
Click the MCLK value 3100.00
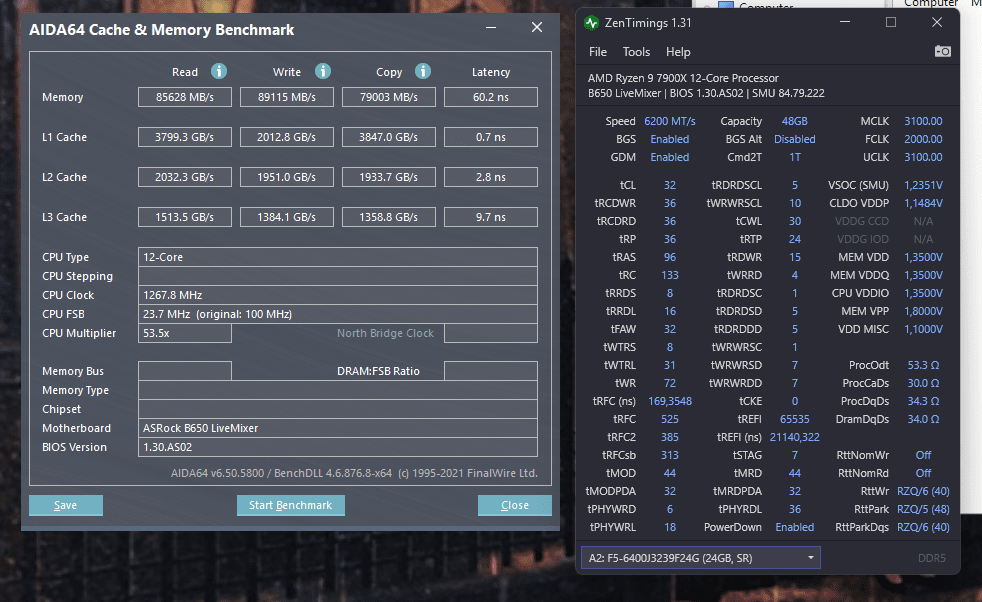(x=923, y=121)
